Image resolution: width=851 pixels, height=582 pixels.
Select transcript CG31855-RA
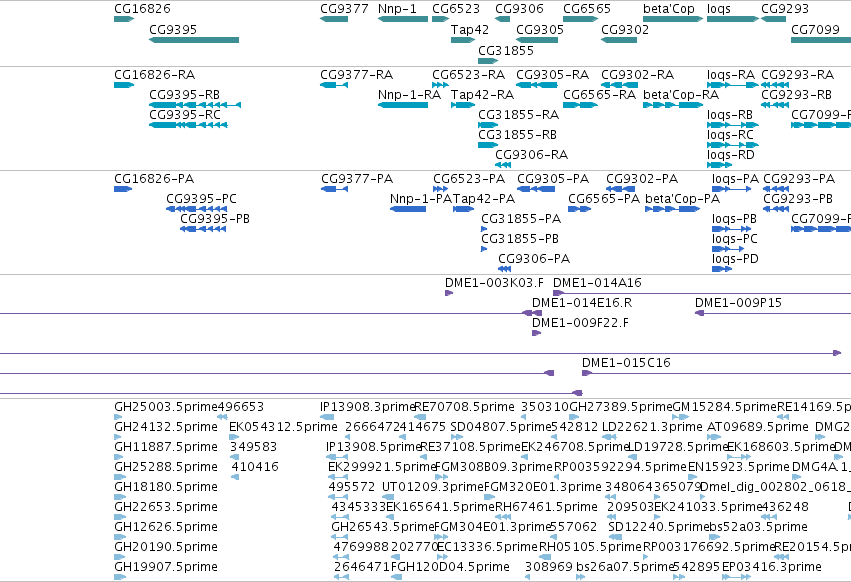tap(518, 115)
